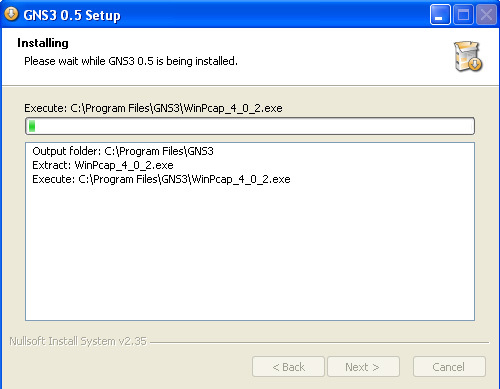Click the 'Installing' heading text

[43, 43]
